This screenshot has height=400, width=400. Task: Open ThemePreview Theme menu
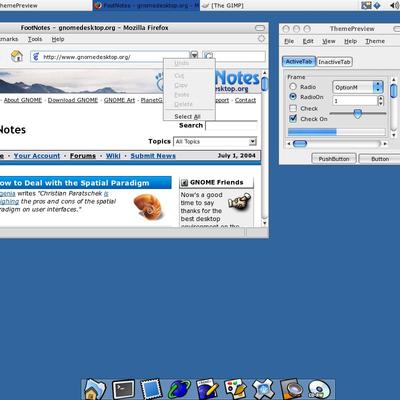click(x=375, y=41)
